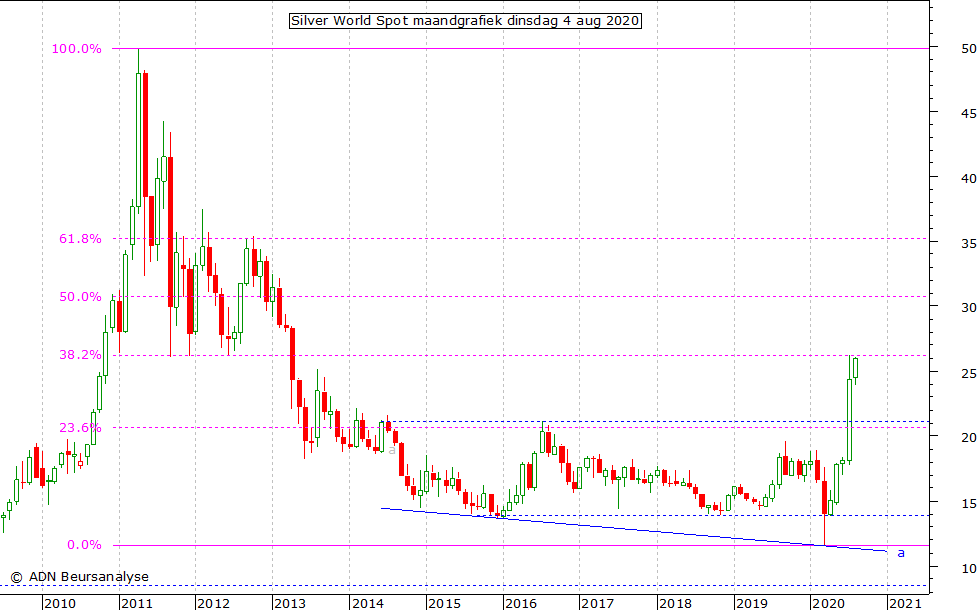Click the blue 'a' trendline label

coord(901,553)
